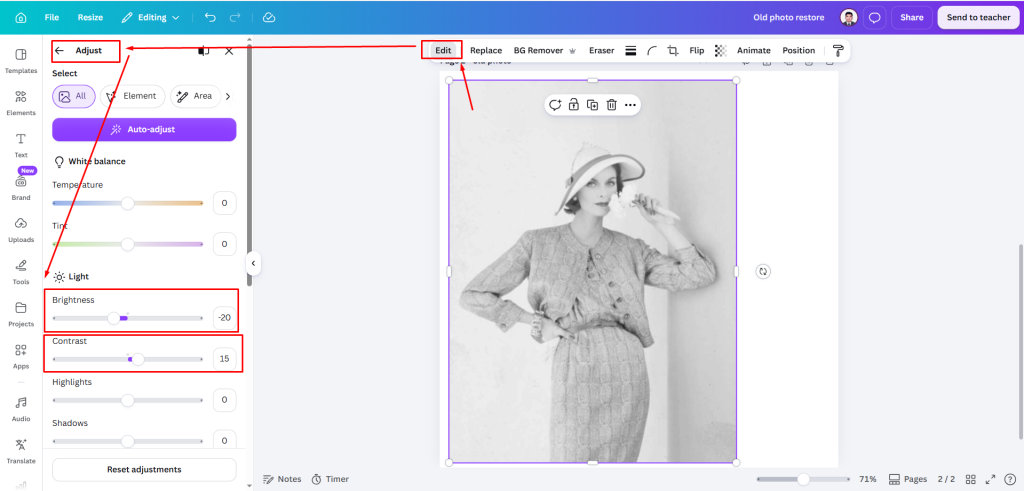
Task: Select the Crop tool icon
Action: 673,50
